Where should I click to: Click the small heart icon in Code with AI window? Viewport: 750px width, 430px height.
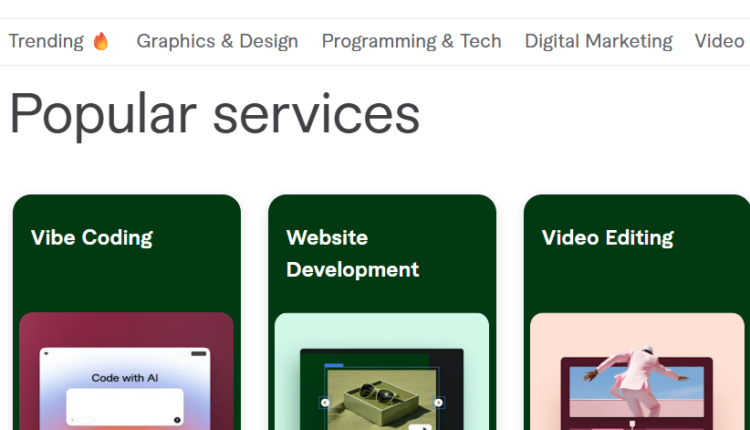pyautogui.click(x=46, y=353)
